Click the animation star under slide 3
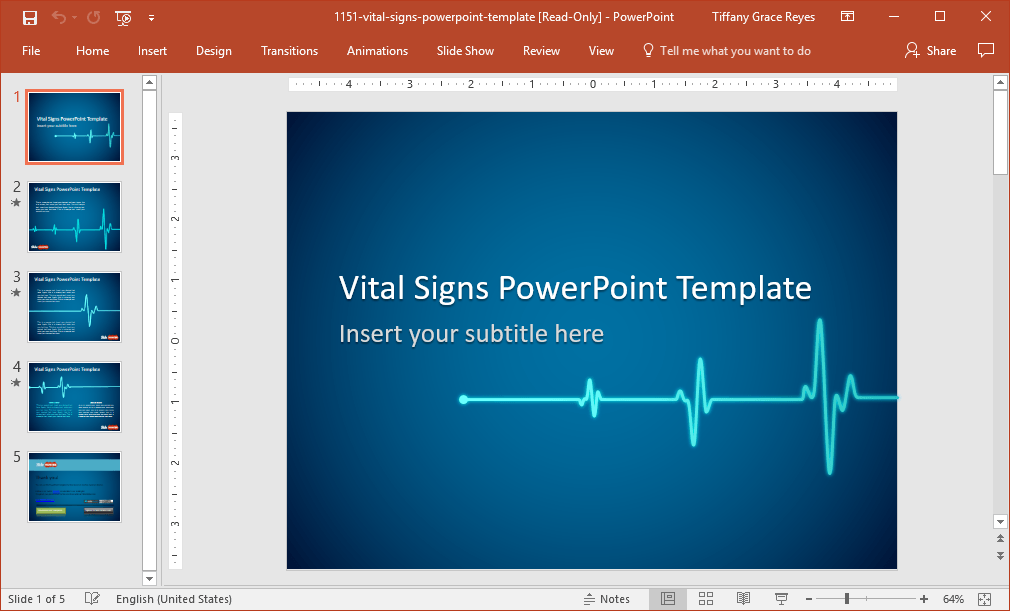 pos(17,293)
